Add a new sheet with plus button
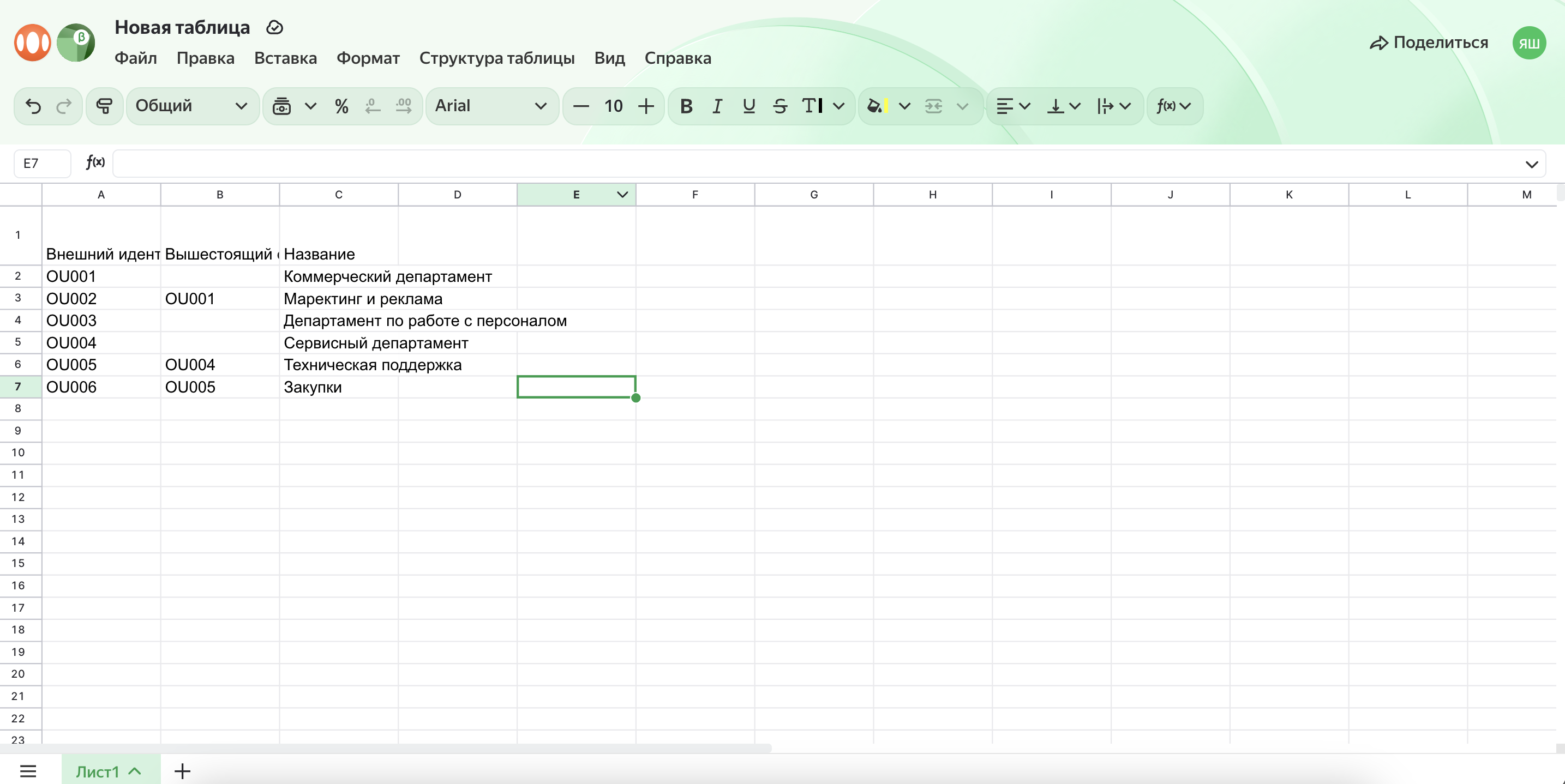Image resolution: width=1565 pixels, height=784 pixels. (182, 771)
